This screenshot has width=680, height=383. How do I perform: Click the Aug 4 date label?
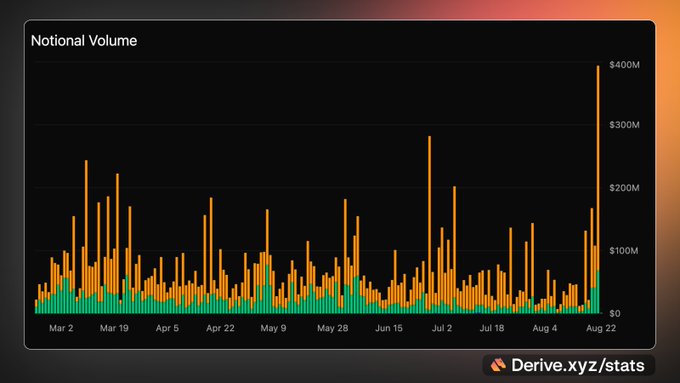point(545,328)
